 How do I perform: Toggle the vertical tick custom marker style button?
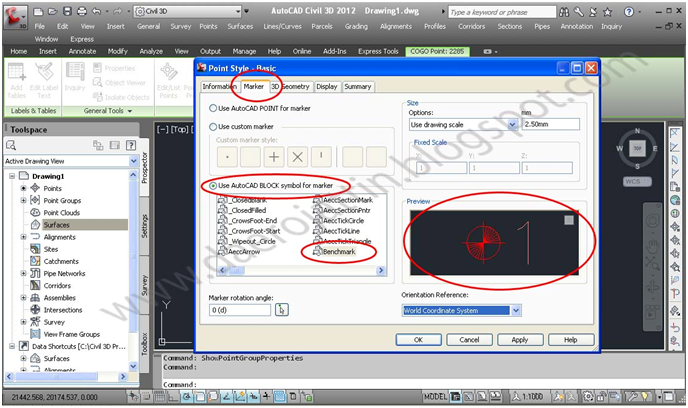pyautogui.click(x=321, y=157)
